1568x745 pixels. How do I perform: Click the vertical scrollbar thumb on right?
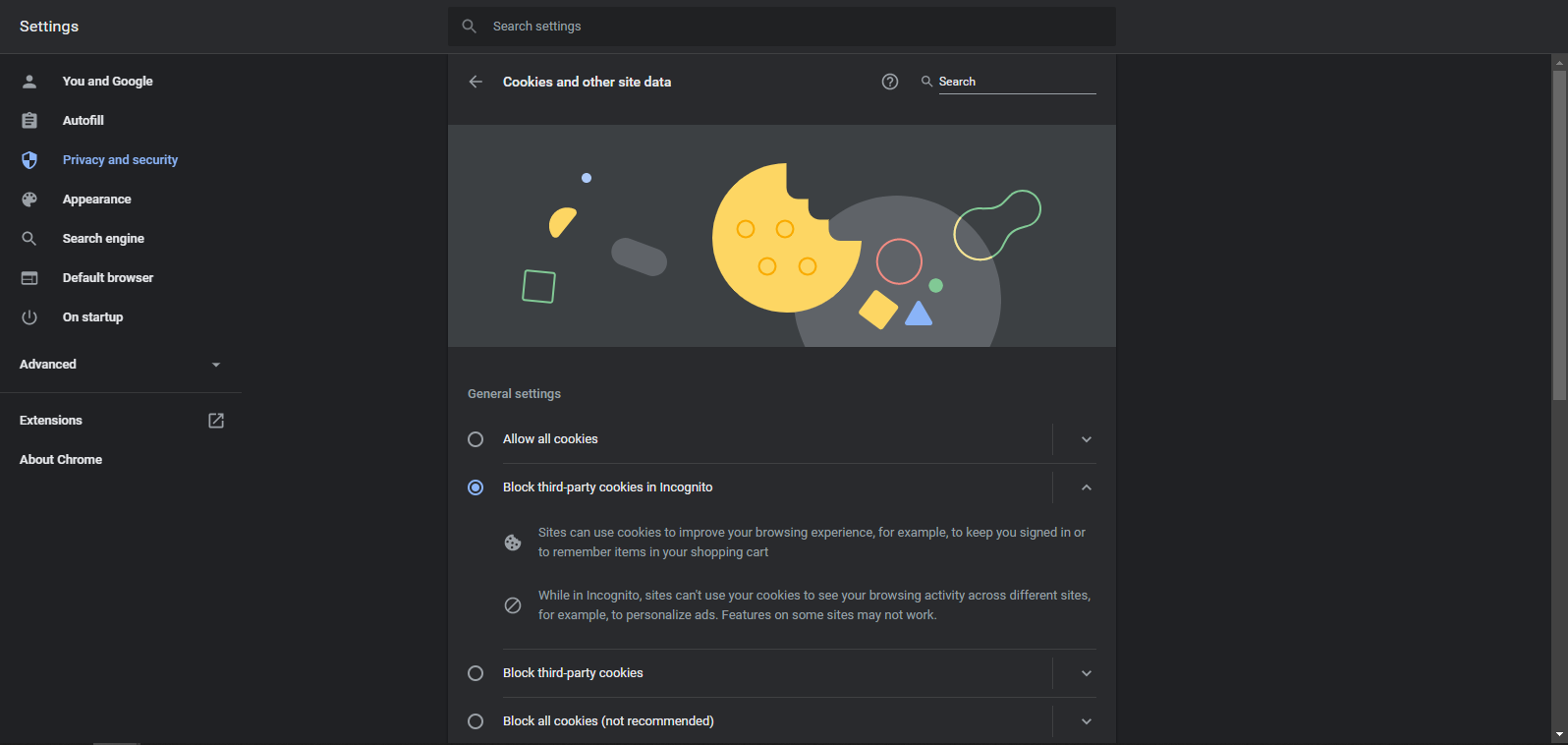tap(1559, 235)
